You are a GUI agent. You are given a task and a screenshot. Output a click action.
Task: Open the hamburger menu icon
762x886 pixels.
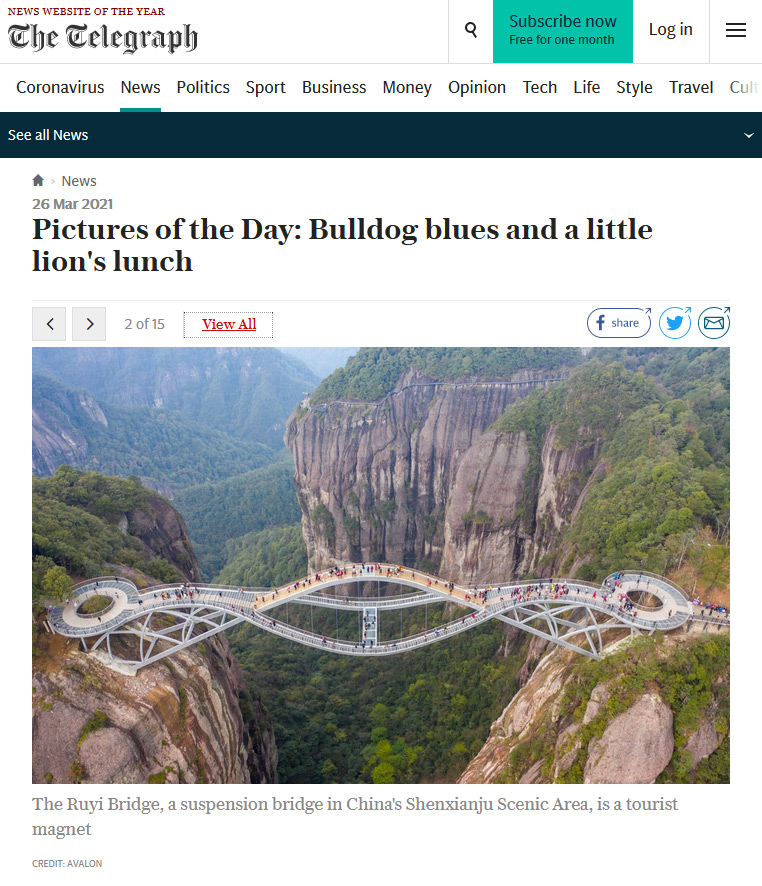tap(735, 30)
